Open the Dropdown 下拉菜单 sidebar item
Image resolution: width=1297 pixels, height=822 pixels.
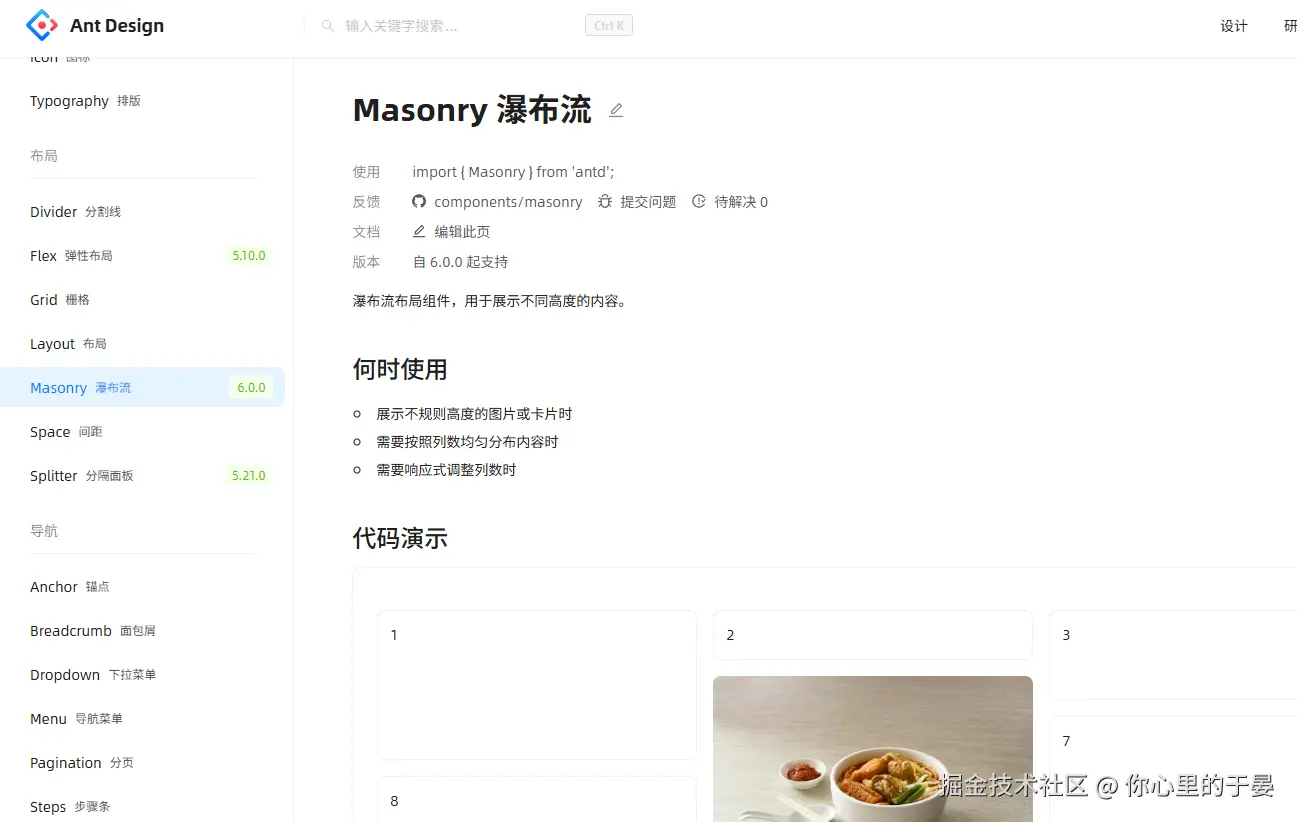(142, 675)
